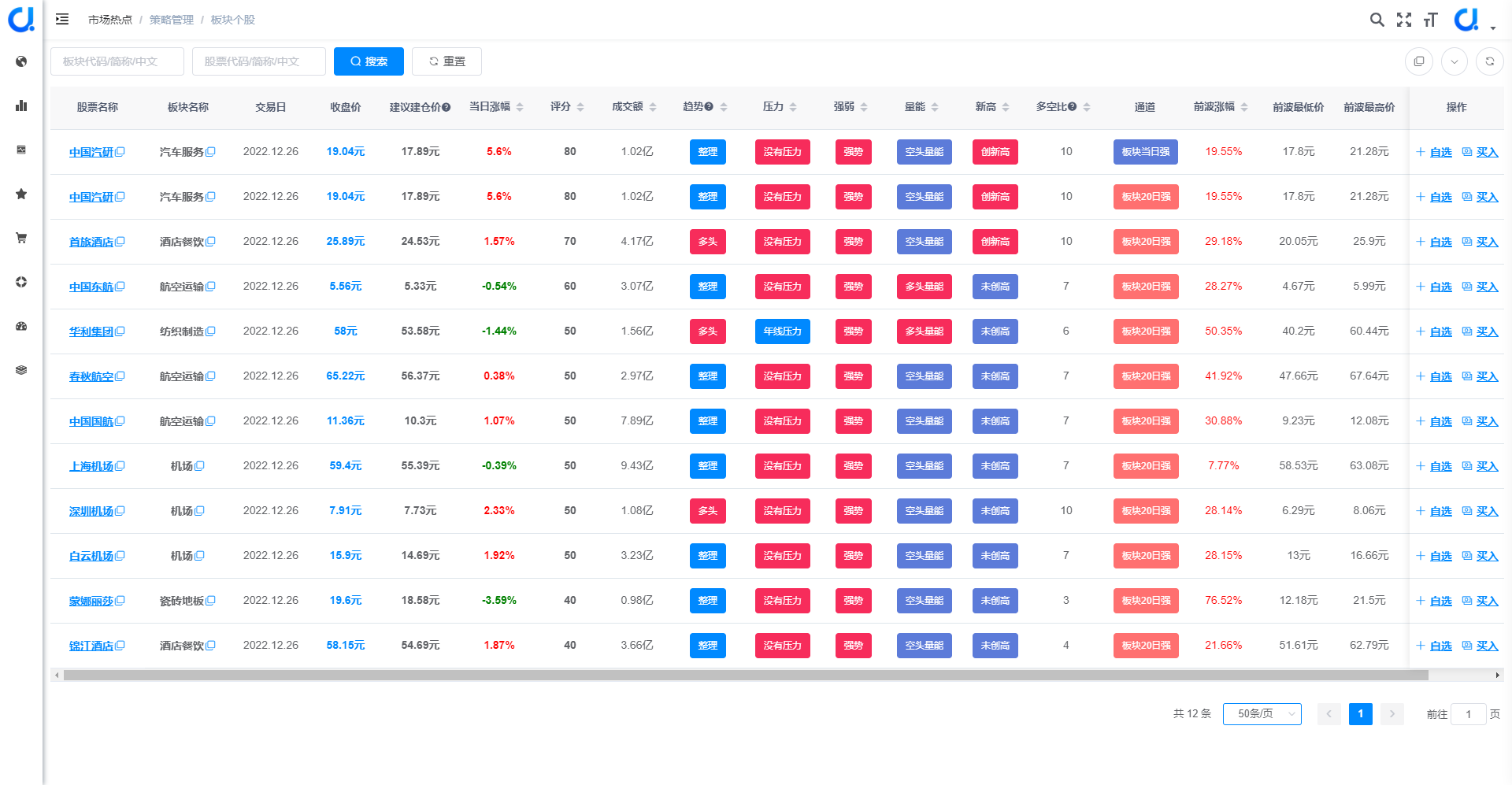
Task: Click pagination previous page arrow
Action: [1329, 714]
